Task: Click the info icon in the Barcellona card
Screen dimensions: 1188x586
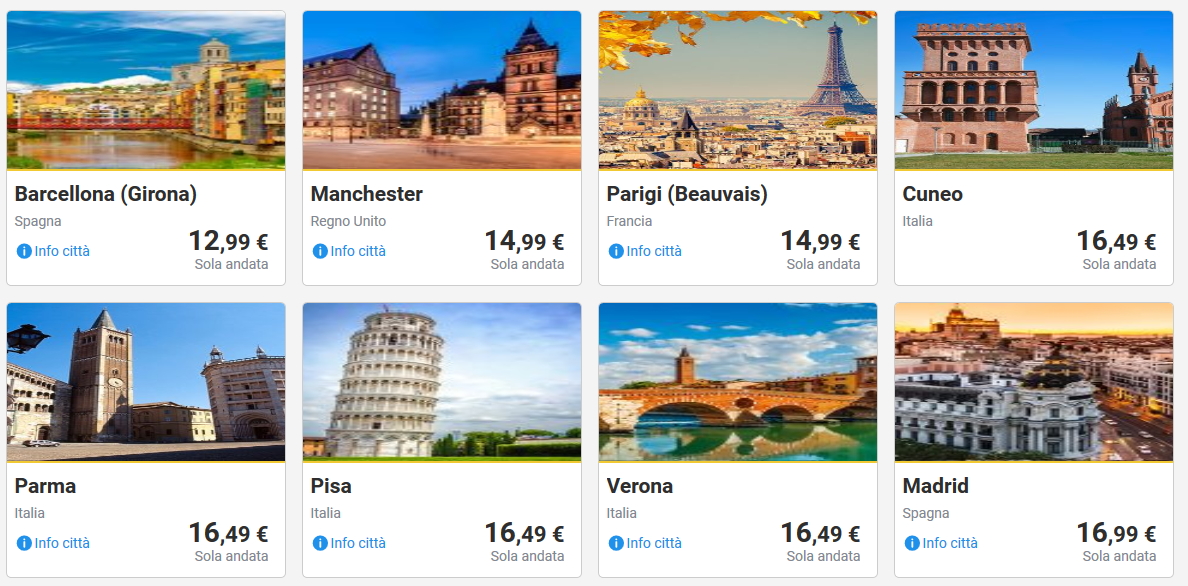Action: [24, 251]
